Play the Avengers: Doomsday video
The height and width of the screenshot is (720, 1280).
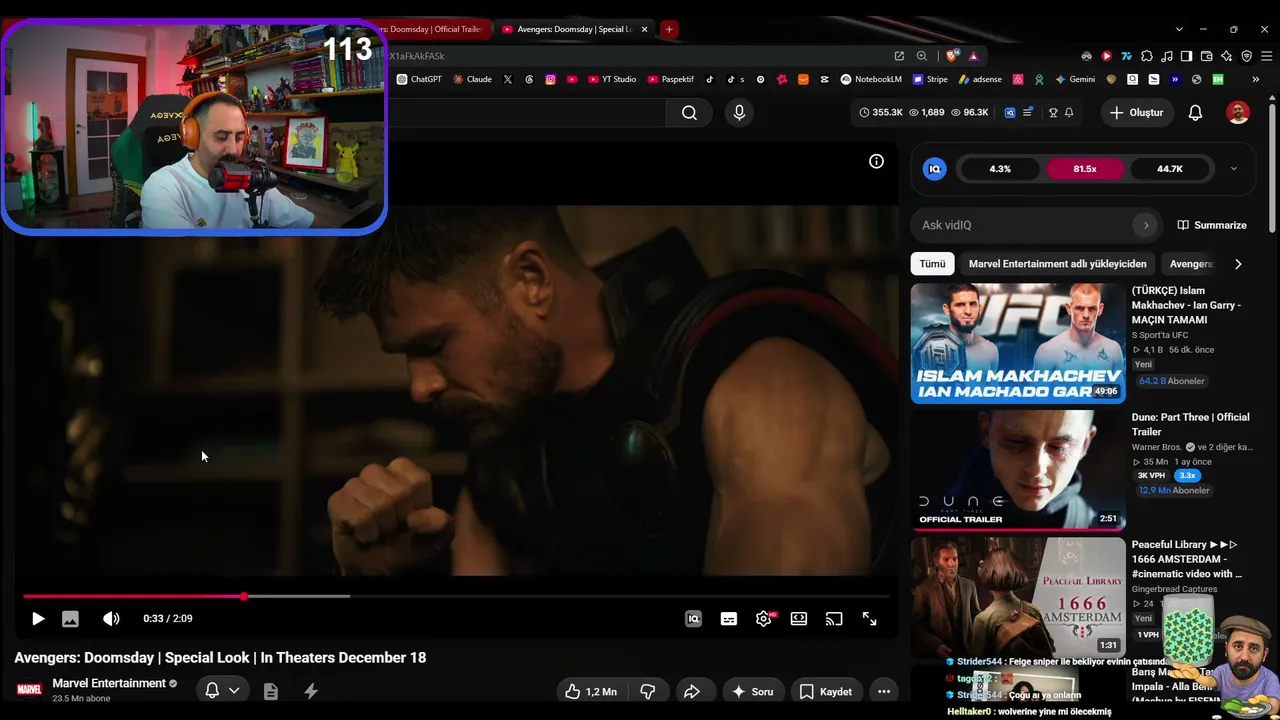pos(38,619)
